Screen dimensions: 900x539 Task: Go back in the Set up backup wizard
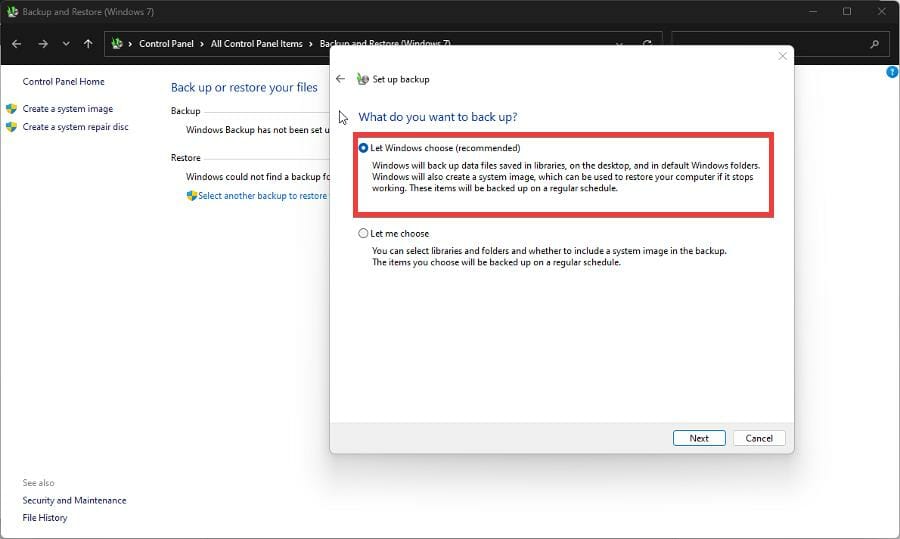(340, 79)
